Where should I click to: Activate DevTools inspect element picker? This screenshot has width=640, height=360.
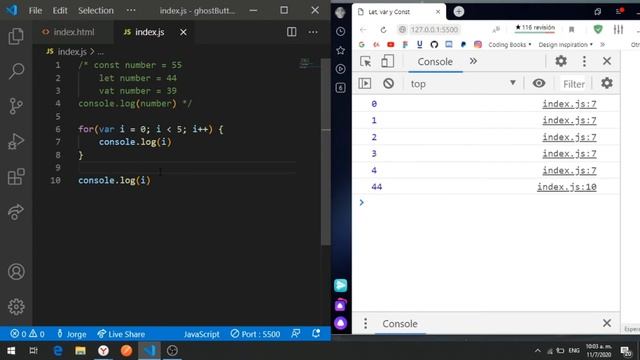tap(365, 62)
